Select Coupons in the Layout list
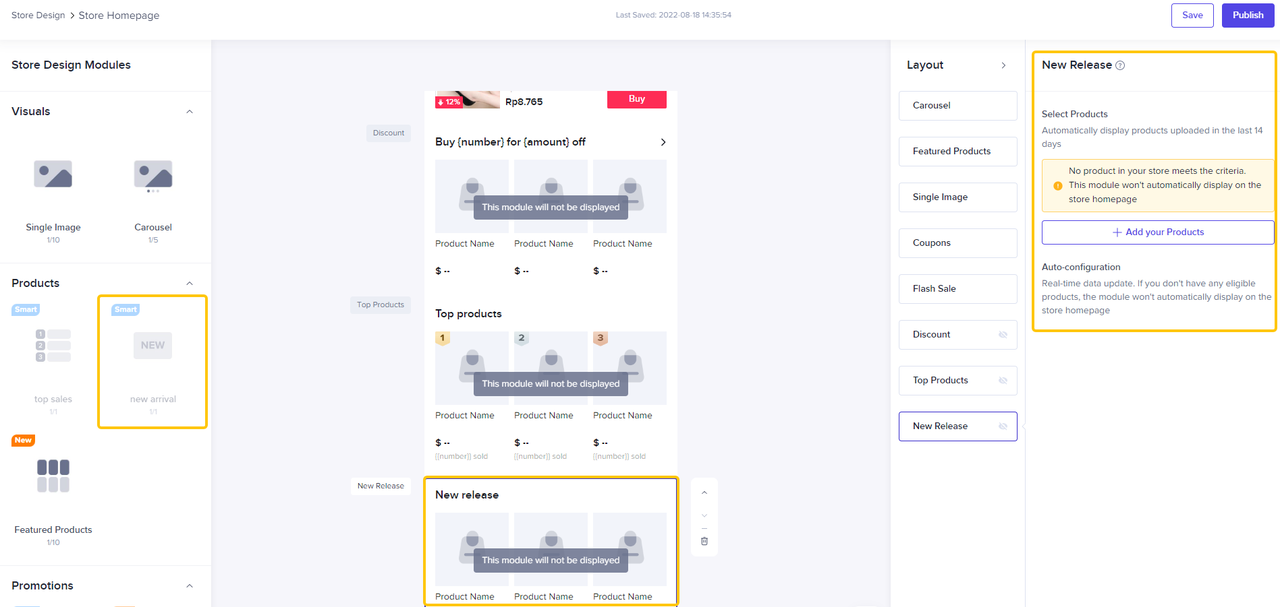Viewport: 1280px width, 607px height. (x=957, y=243)
